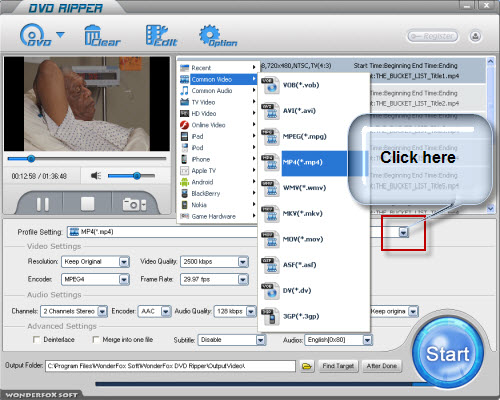Choose the DV(*.dv) format icon
This screenshot has width=500, height=400.
click(x=270, y=291)
